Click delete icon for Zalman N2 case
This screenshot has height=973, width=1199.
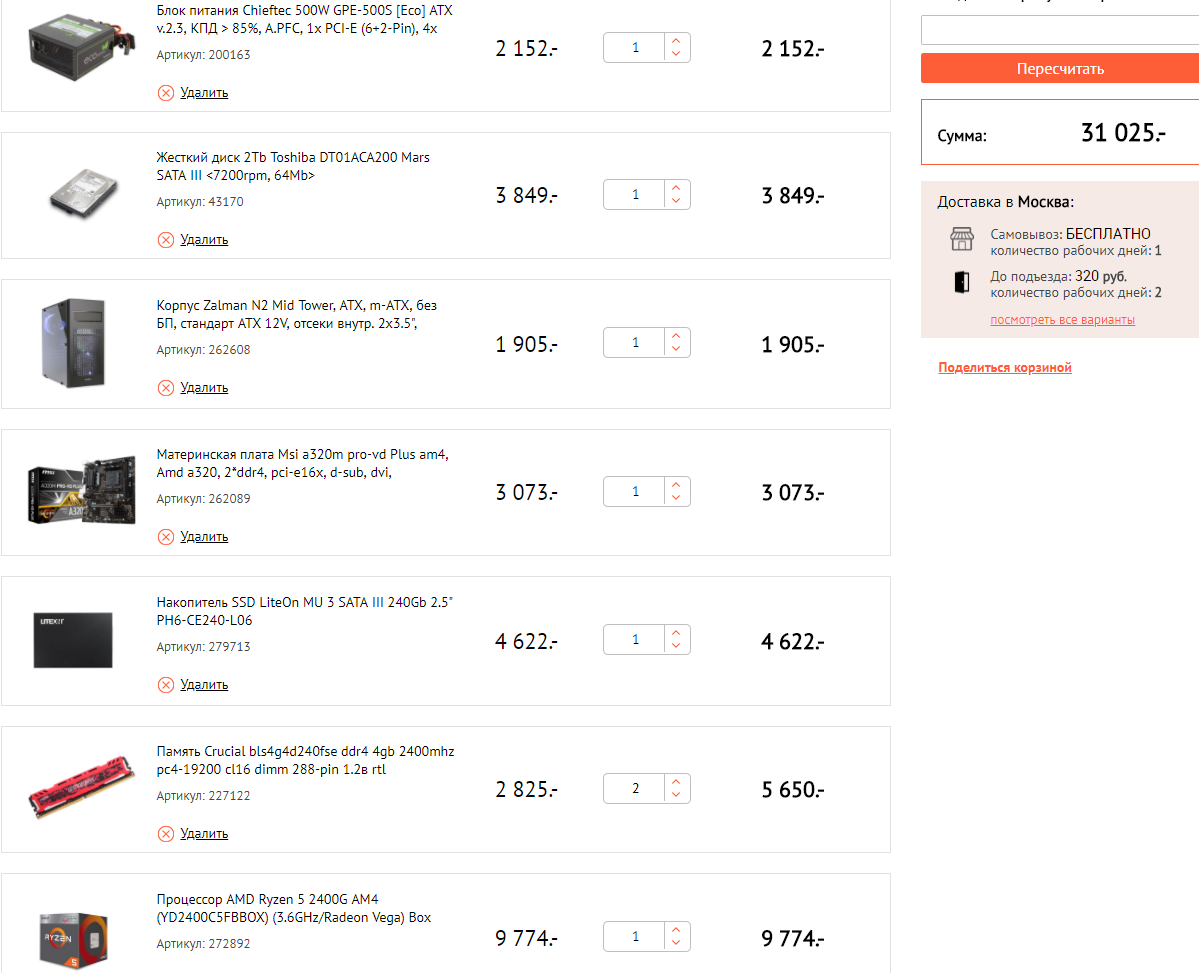click(166, 388)
